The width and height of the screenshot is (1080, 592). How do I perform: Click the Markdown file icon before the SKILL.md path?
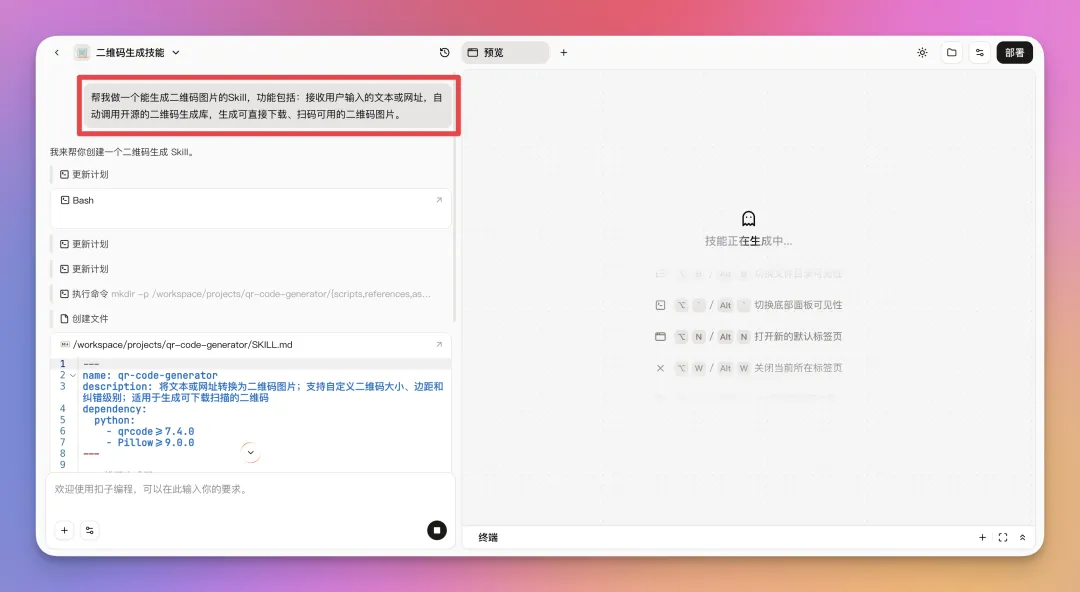(x=65, y=345)
